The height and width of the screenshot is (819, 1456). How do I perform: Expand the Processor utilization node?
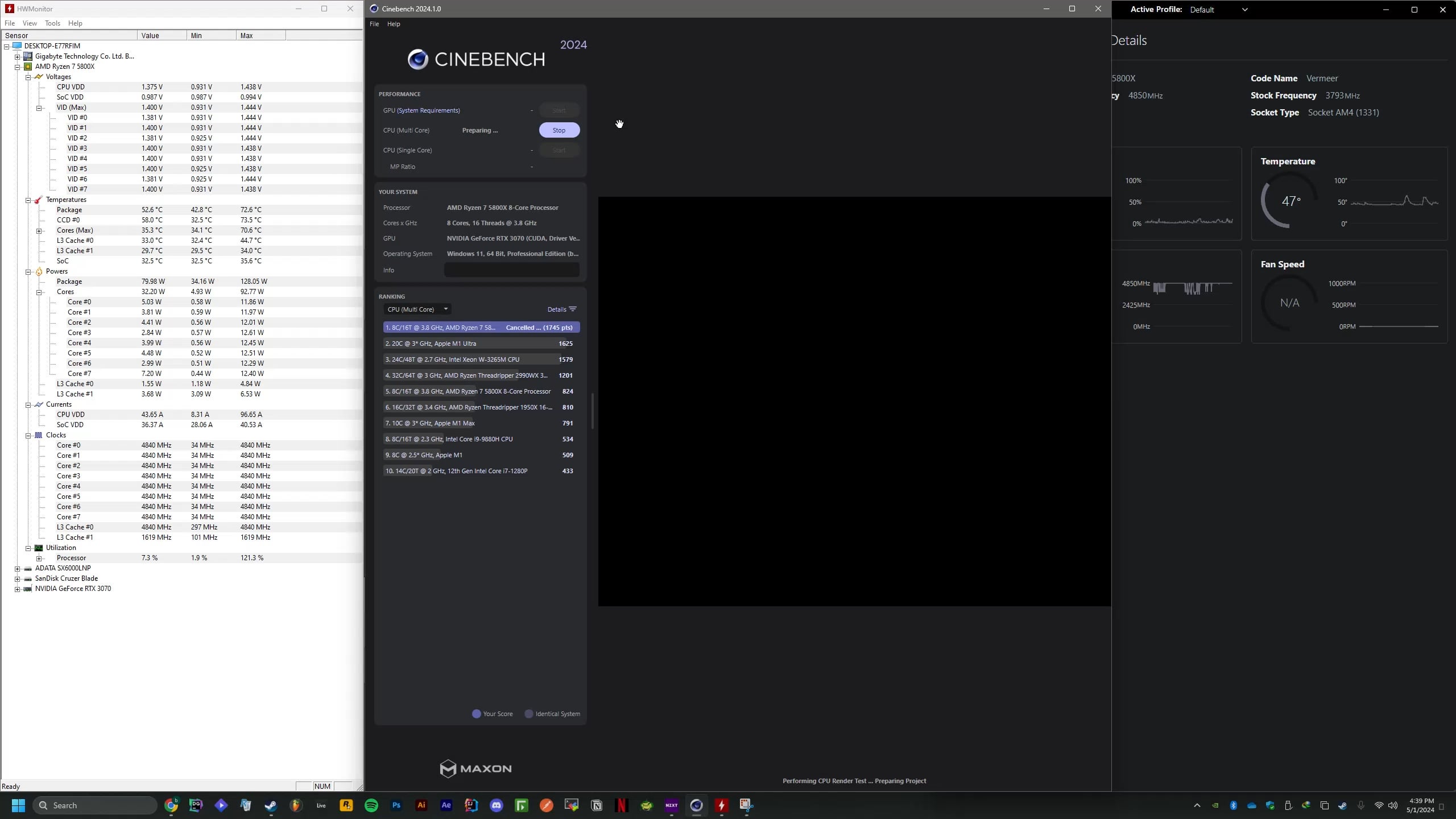click(39, 559)
